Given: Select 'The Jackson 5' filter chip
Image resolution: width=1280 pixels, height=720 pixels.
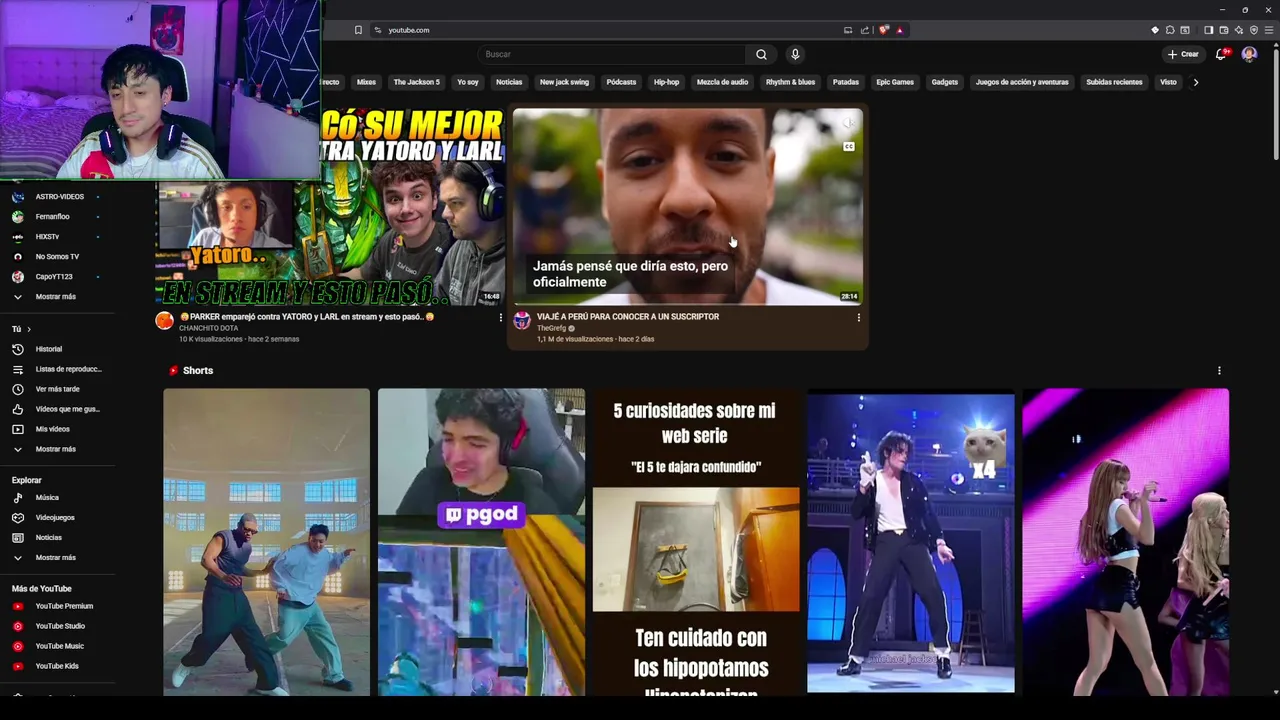Looking at the screenshot, I should [x=416, y=82].
